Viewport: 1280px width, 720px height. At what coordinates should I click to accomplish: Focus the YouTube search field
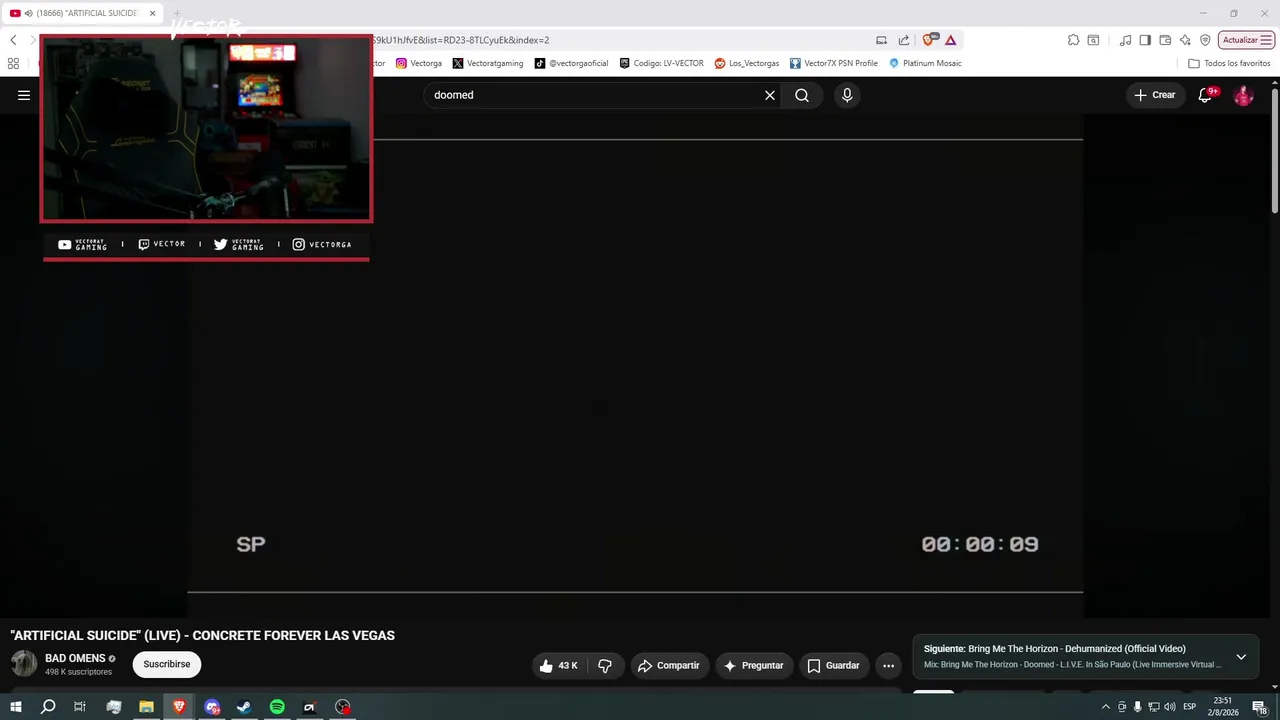coord(595,95)
